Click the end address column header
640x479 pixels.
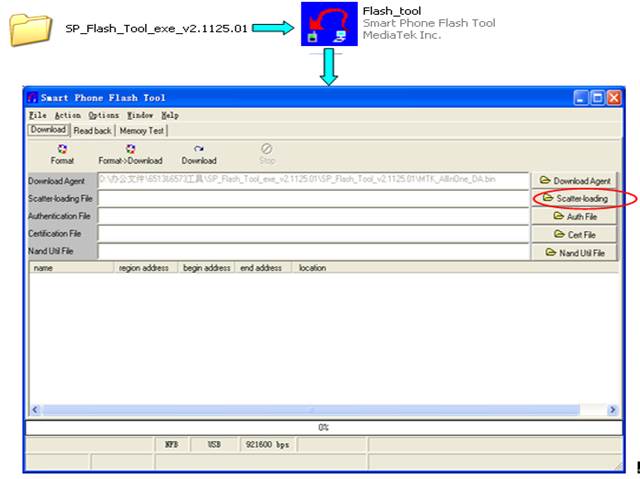tap(264, 268)
